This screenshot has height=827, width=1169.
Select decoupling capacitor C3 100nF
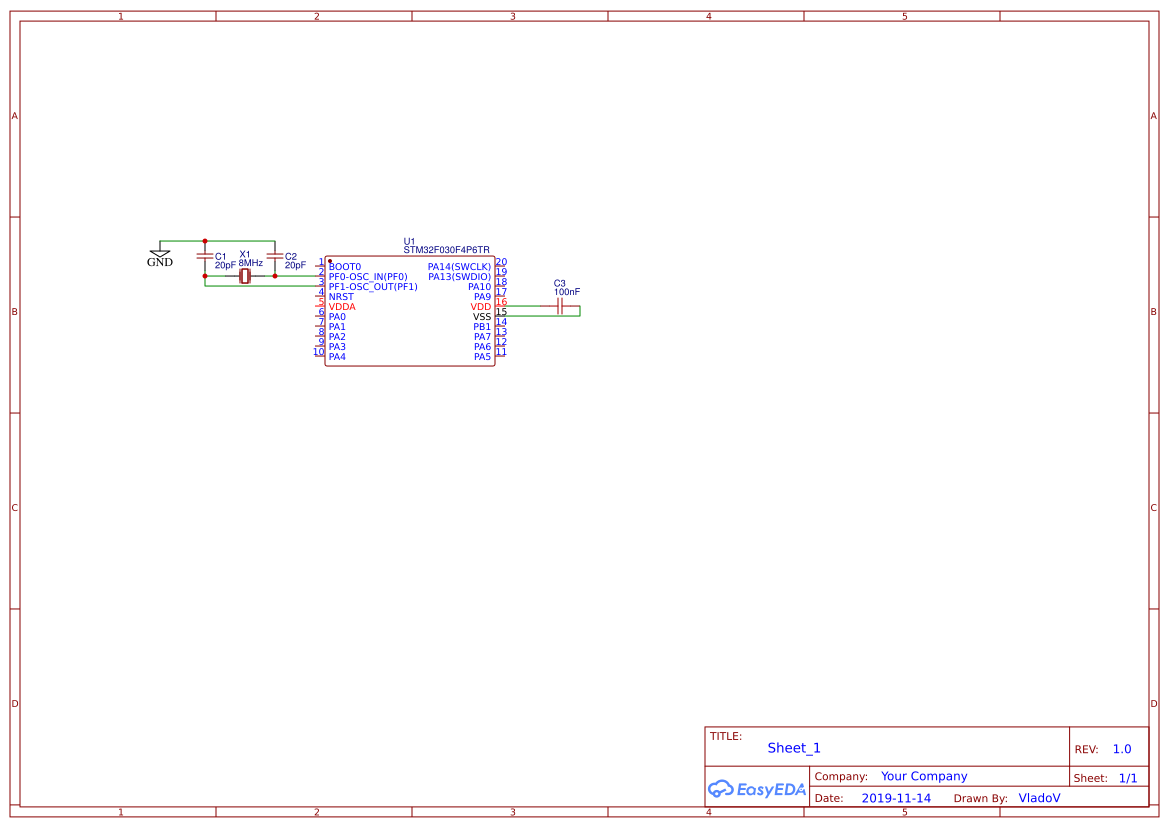pyautogui.click(x=558, y=306)
